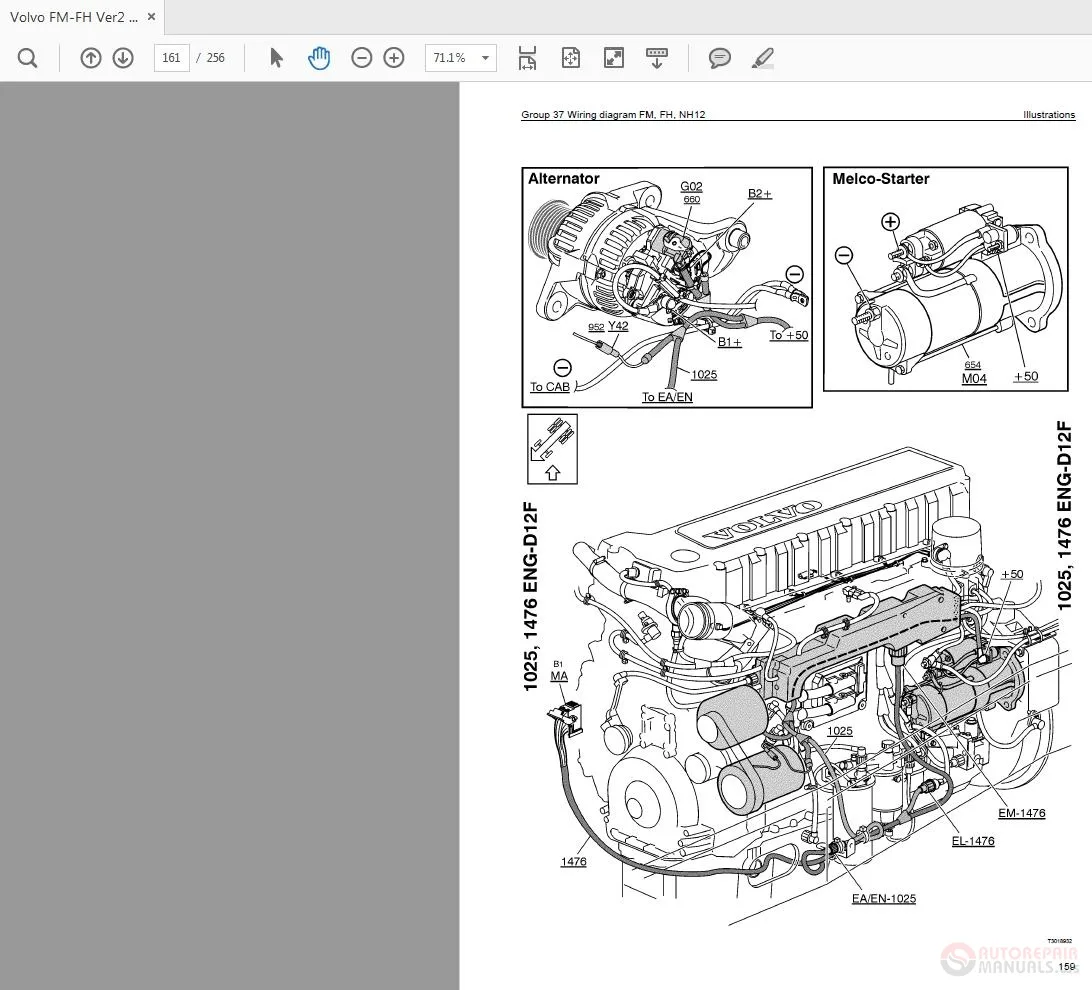Click the EM-1476 callout label
The height and width of the screenshot is (990, 1092).
click(x=1022, y=813)
